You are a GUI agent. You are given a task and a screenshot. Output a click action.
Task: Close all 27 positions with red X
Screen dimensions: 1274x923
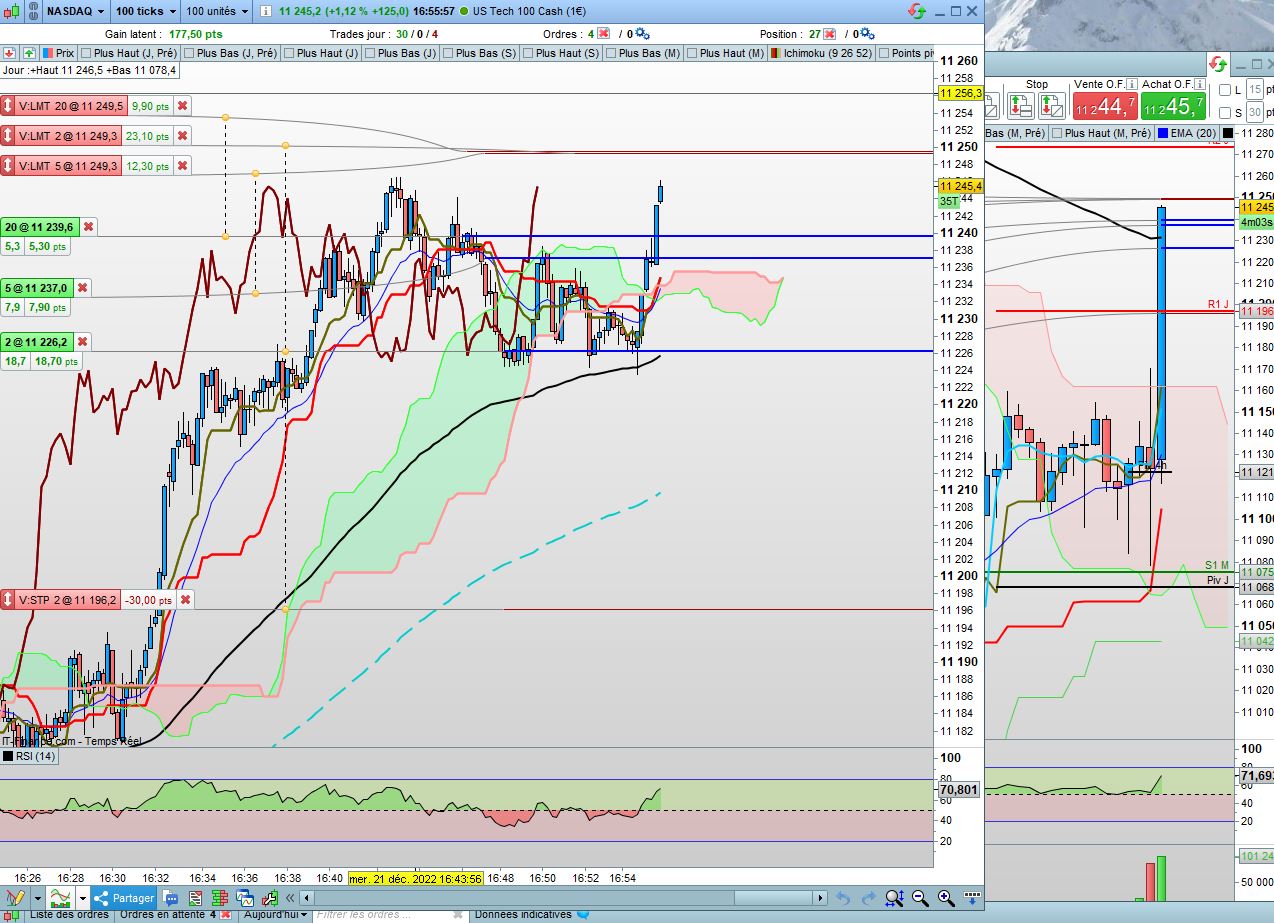[831, 33]
